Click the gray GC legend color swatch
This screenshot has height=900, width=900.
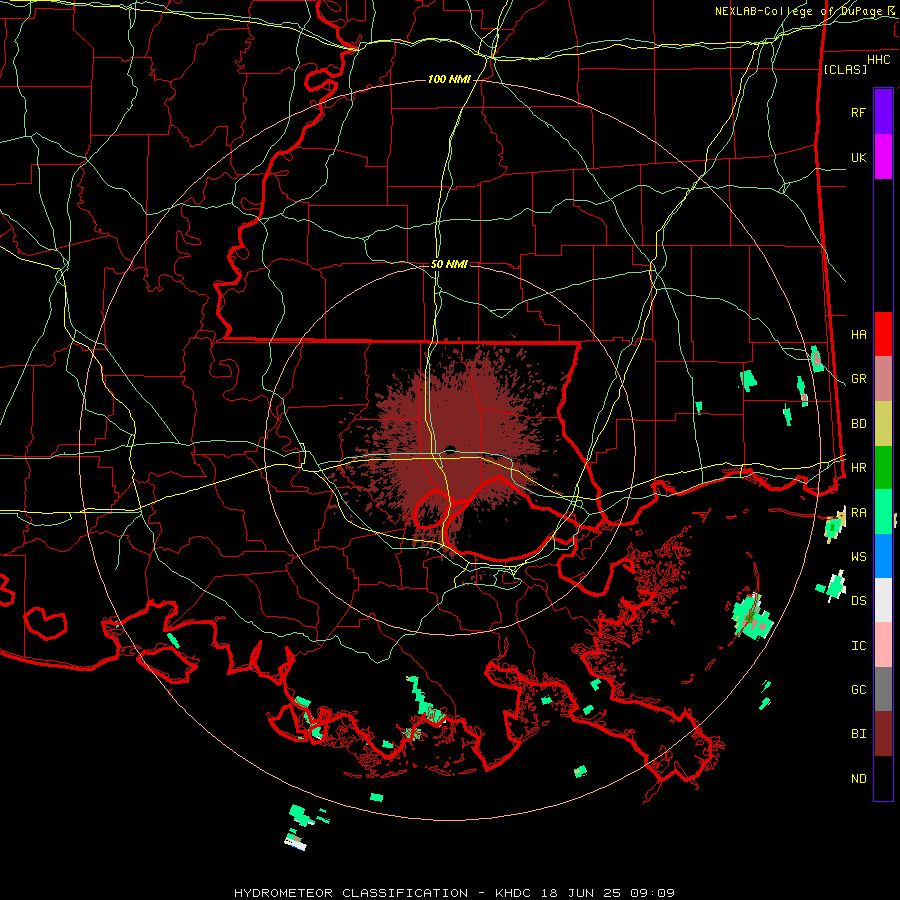point(883,689)
